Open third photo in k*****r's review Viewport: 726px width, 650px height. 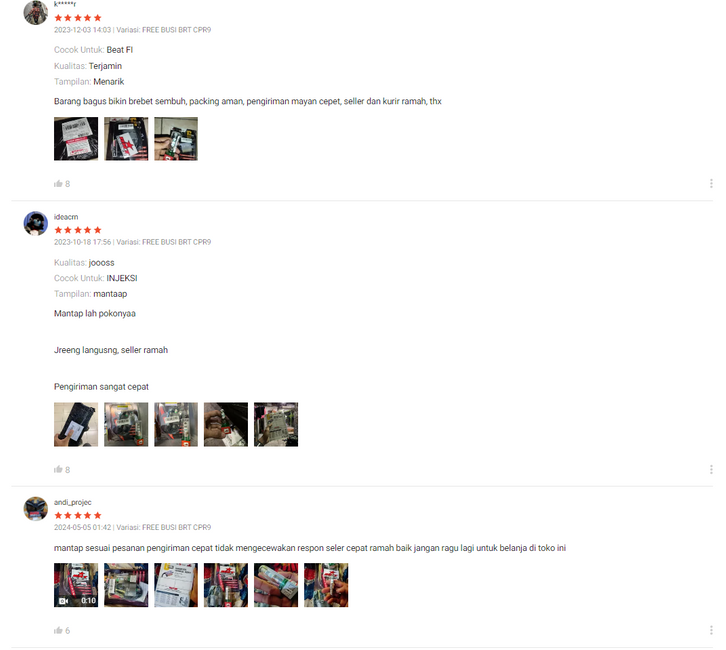pos(176,139)
